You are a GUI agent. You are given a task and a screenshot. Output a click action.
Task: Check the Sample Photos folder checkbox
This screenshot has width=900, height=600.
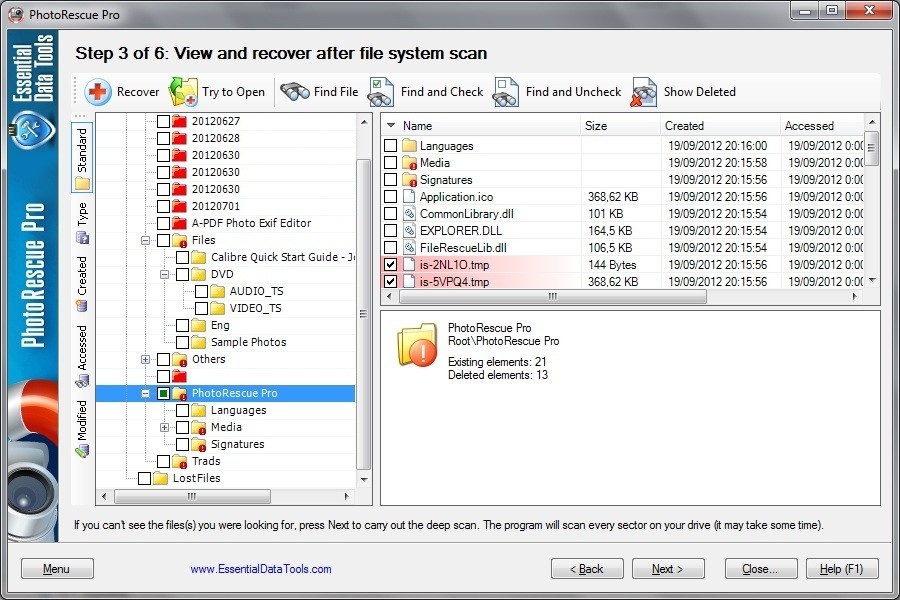[x=183, y=342]
